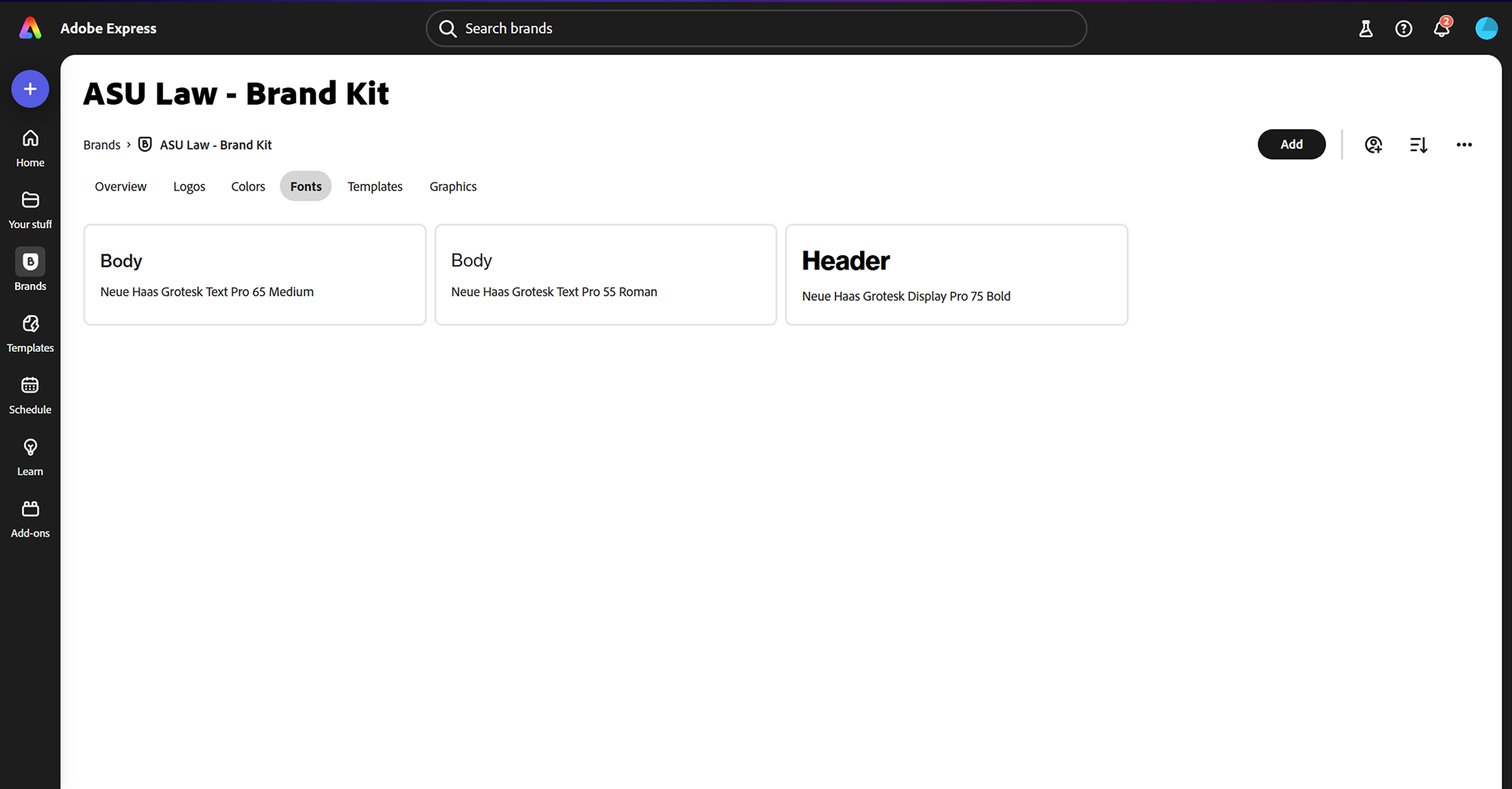Open the Header 75 Bold font card
Screen dimensions: 1512x789
957,275
